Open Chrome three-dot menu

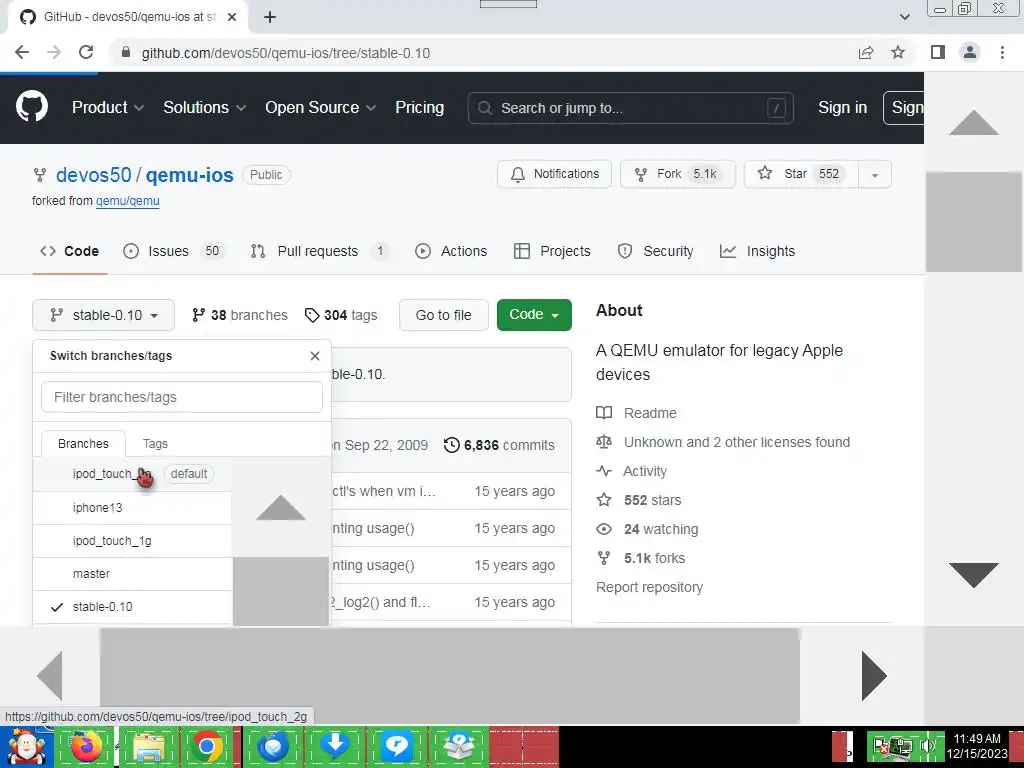click(1002, 52)
